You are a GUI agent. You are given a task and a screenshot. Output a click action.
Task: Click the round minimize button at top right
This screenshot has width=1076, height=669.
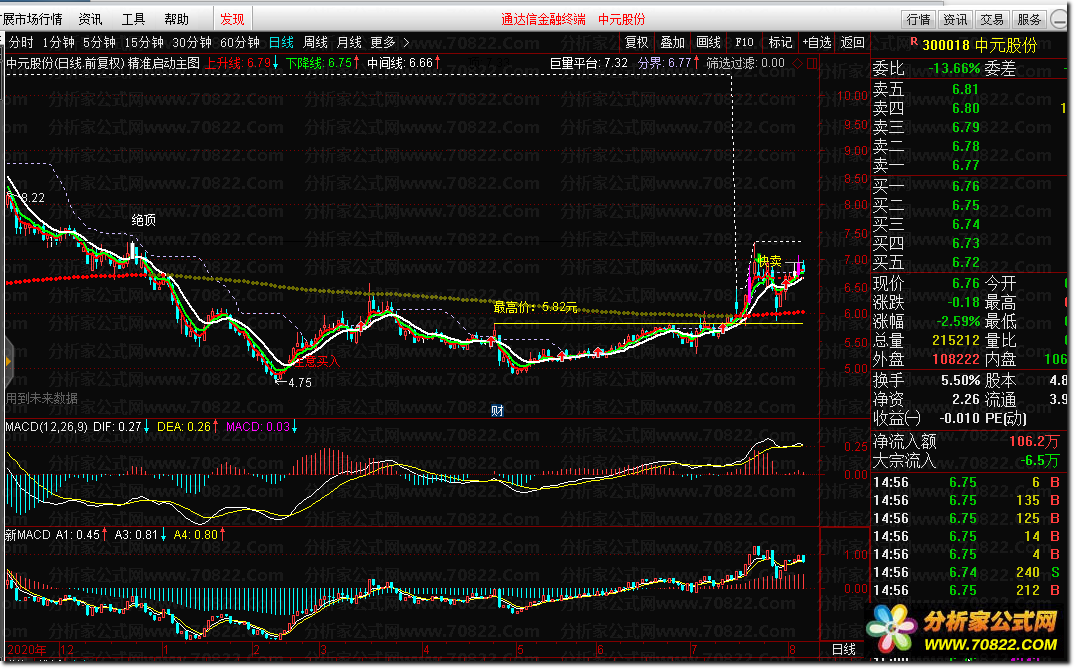coord(1060,19)
